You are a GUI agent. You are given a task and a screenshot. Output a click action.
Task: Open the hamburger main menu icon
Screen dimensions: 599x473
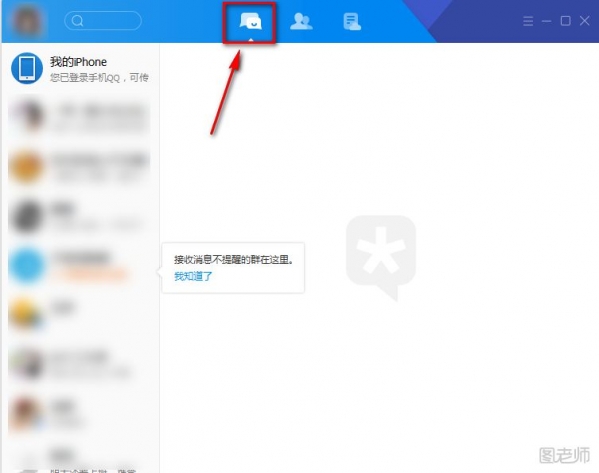[x=528, y=21]
